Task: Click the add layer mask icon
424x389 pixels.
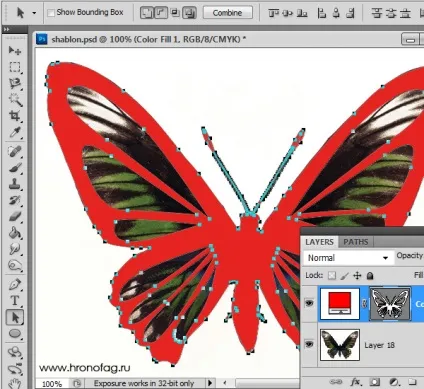Action: point(375,382)
